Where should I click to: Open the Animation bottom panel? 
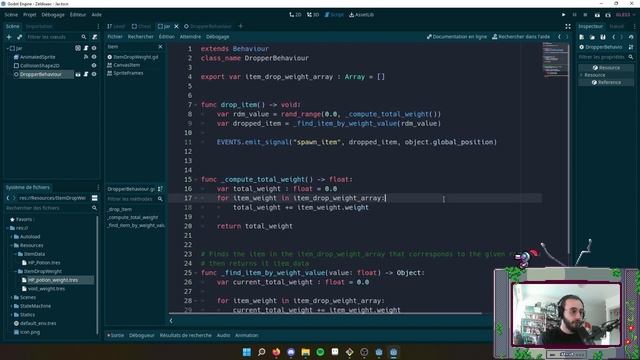[x=247, y=335]
